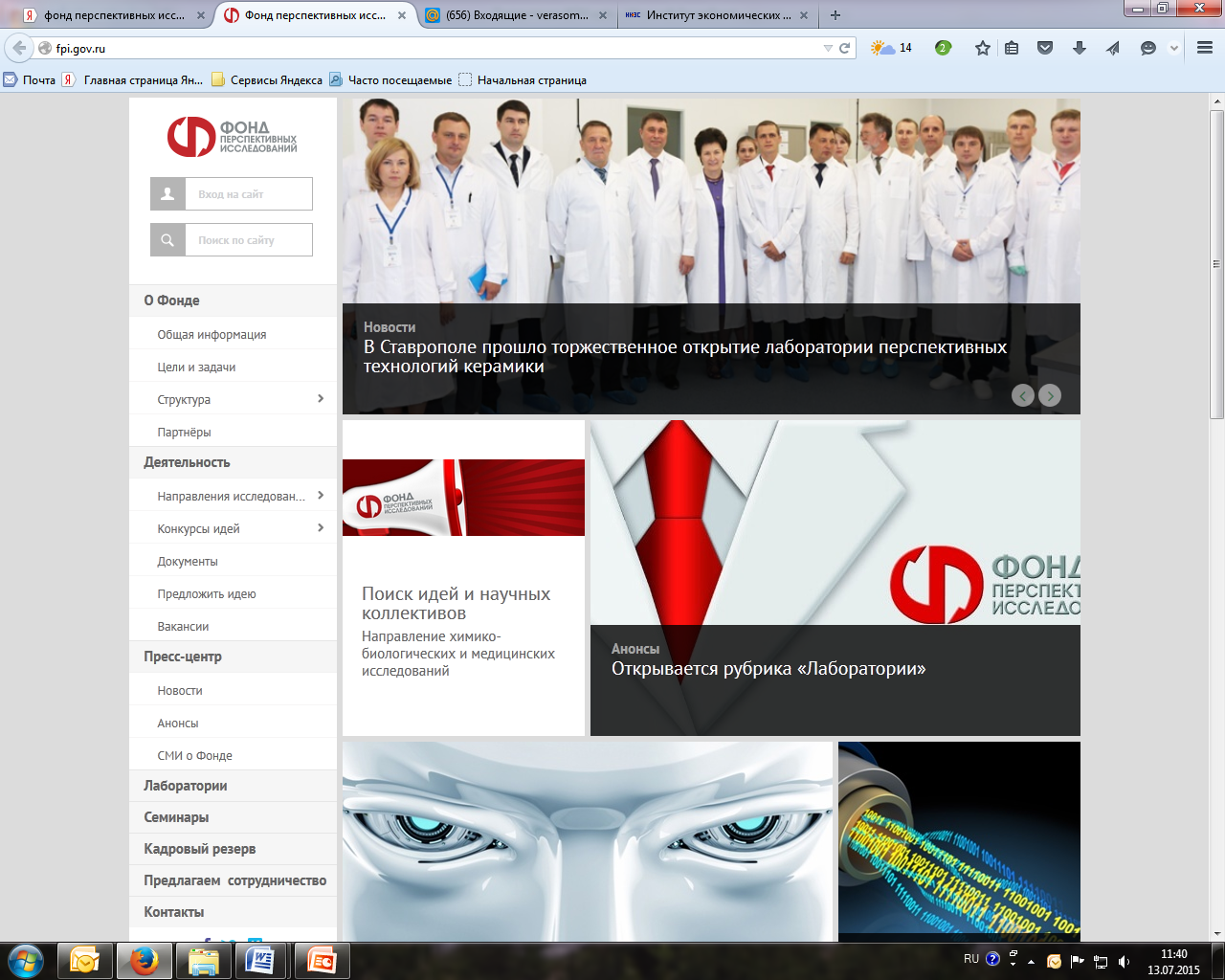Click the Поиск по сайту field
The height and width of the screenshot is (980, 1225).
click(x=249, y=239)
